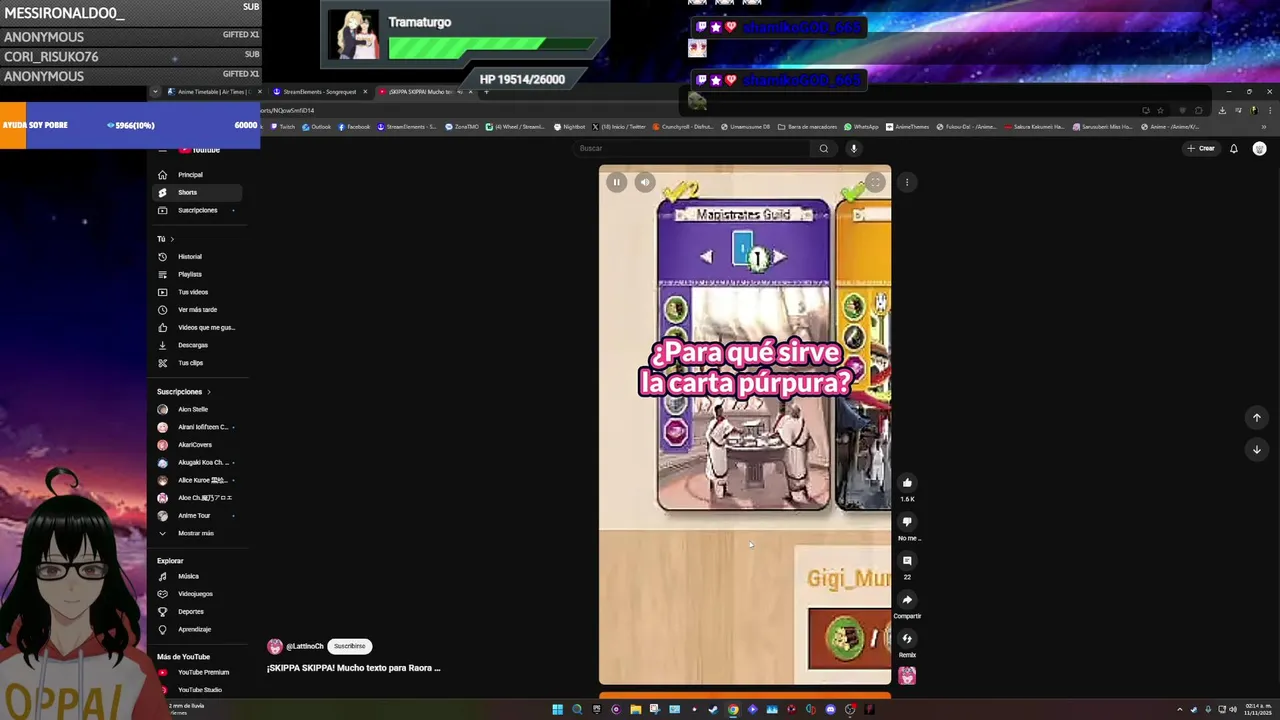The width and height of the screenshot is (1280, 720).
Task: Open Deportes in Explorar section
Action: click(x=197, y=612)
